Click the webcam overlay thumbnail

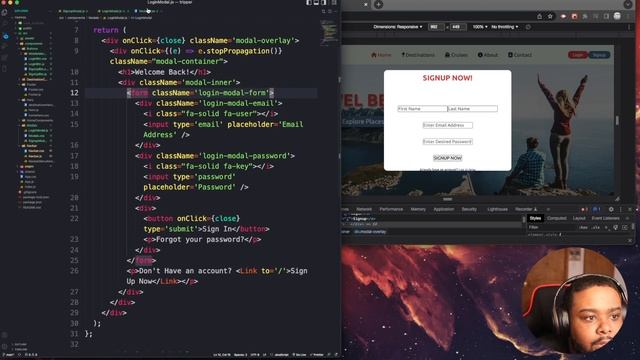pyautogui.click(x=575, y=301)
